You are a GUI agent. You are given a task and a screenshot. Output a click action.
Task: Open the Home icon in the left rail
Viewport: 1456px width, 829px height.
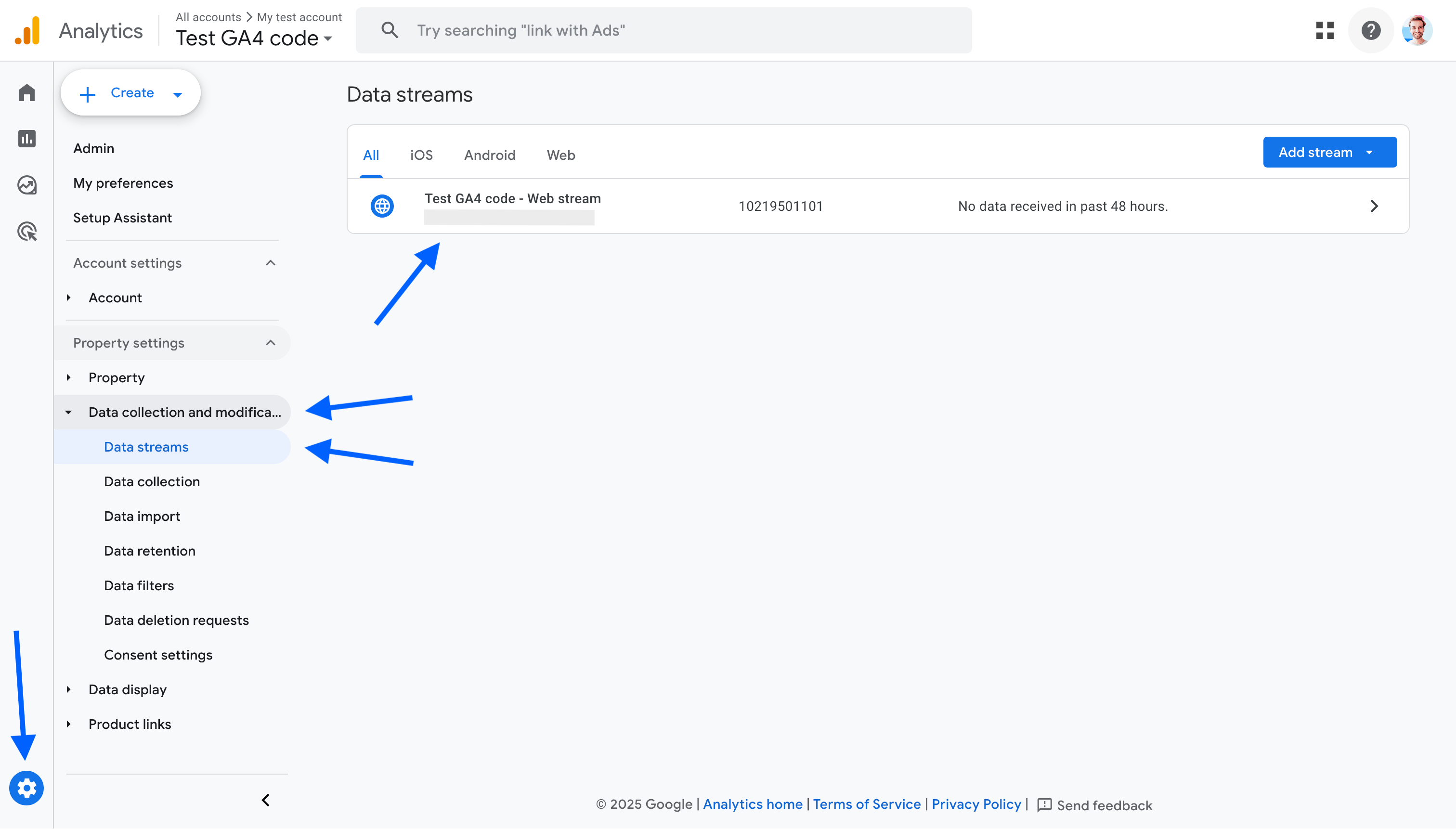27,92
